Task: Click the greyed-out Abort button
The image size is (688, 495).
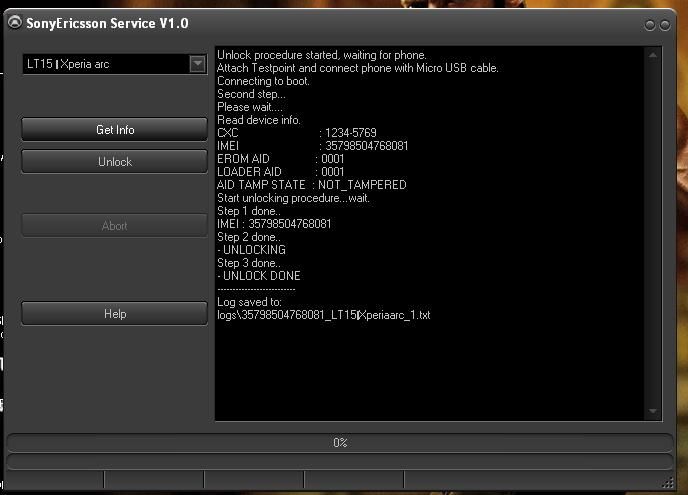Action: 114,226
